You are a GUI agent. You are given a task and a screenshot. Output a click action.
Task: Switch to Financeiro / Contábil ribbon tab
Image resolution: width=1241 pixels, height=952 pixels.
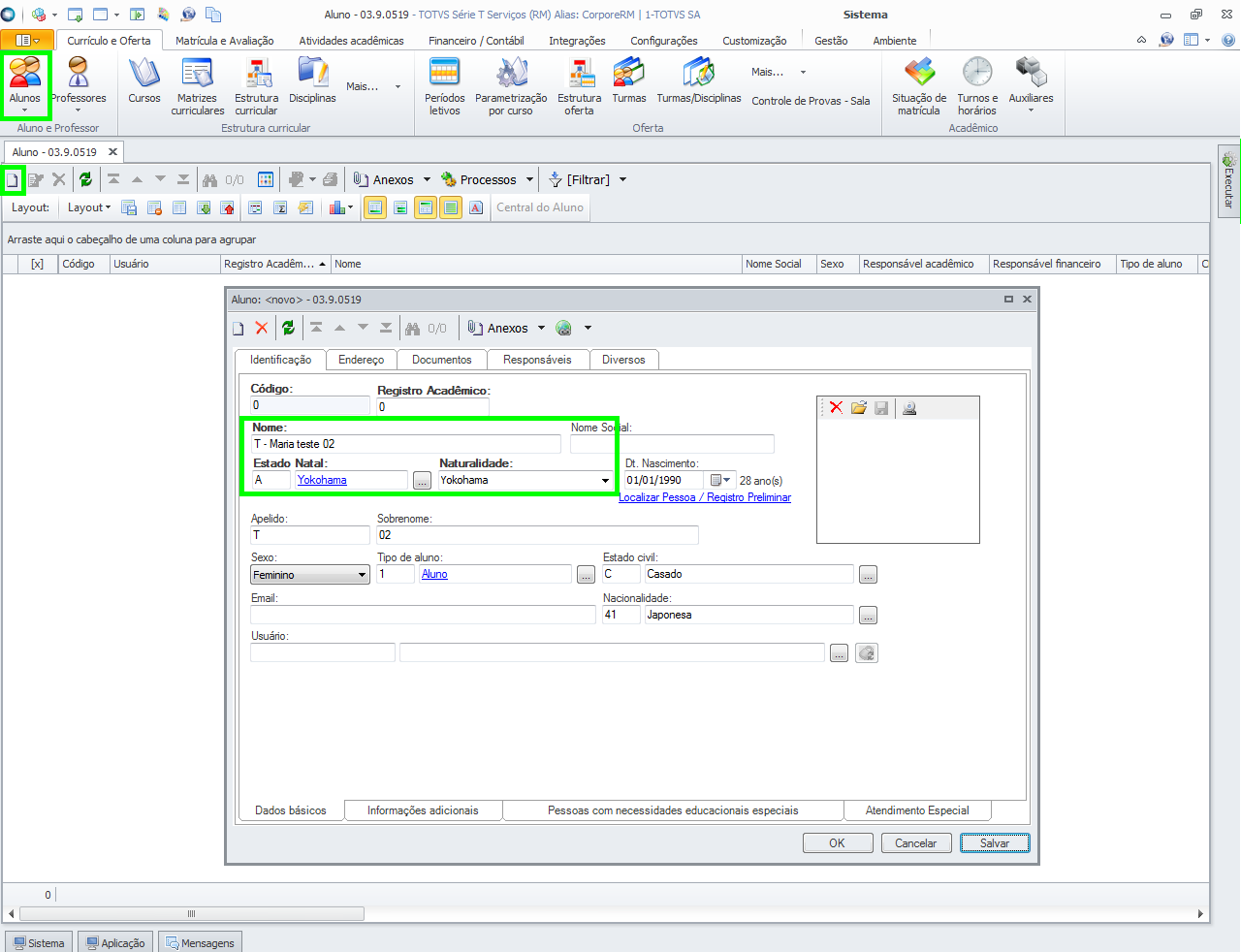pos(476,41)
